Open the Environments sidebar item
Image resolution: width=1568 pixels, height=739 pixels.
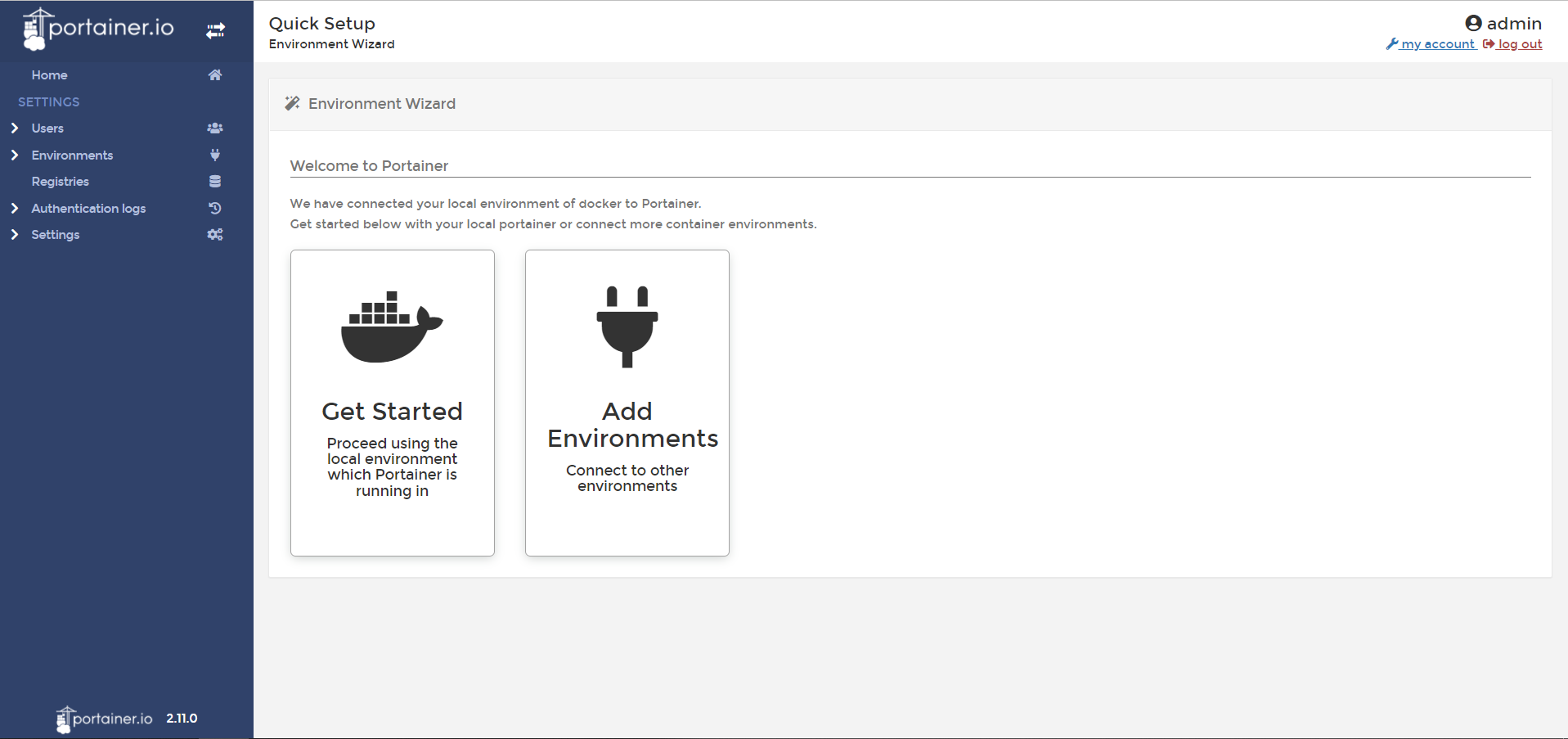tap(72, 155)
